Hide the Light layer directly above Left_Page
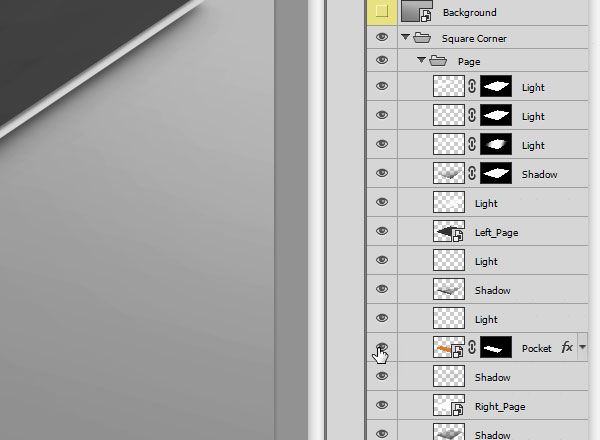The width and height of the screenshot is (600, 440). 382,202
